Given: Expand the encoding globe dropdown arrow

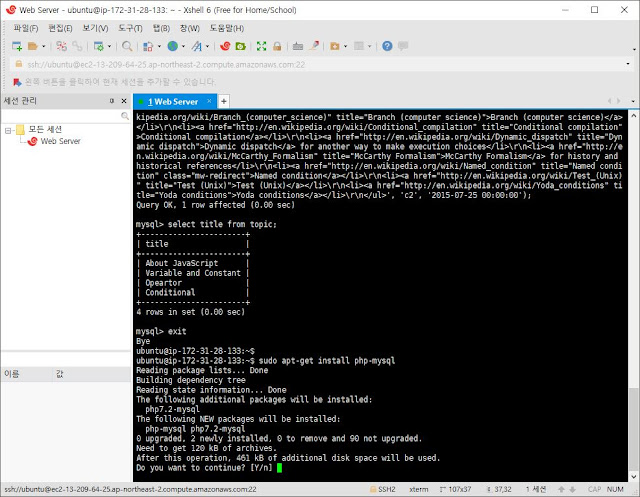Looking at the screenshot, I should pyautogui.click(x=183, y=47).
